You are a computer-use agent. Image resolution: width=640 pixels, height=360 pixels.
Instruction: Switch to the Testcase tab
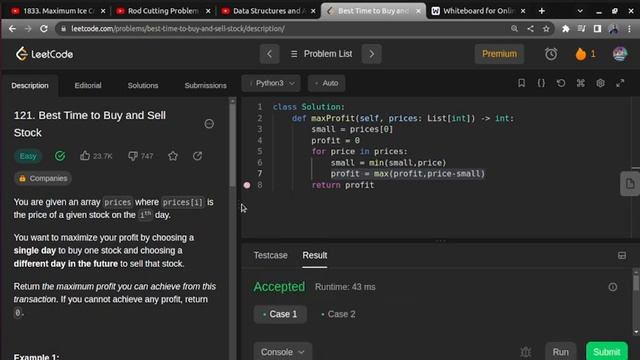[270, 255]
